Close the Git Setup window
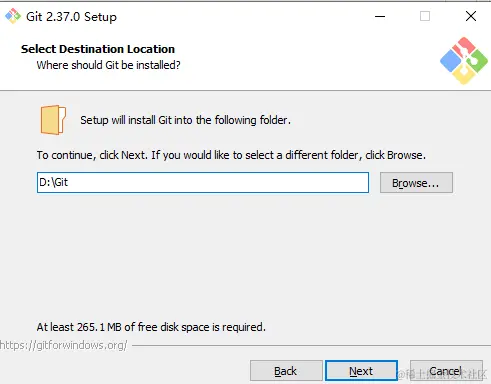The image size is (491, 384). tap(471, 16)
